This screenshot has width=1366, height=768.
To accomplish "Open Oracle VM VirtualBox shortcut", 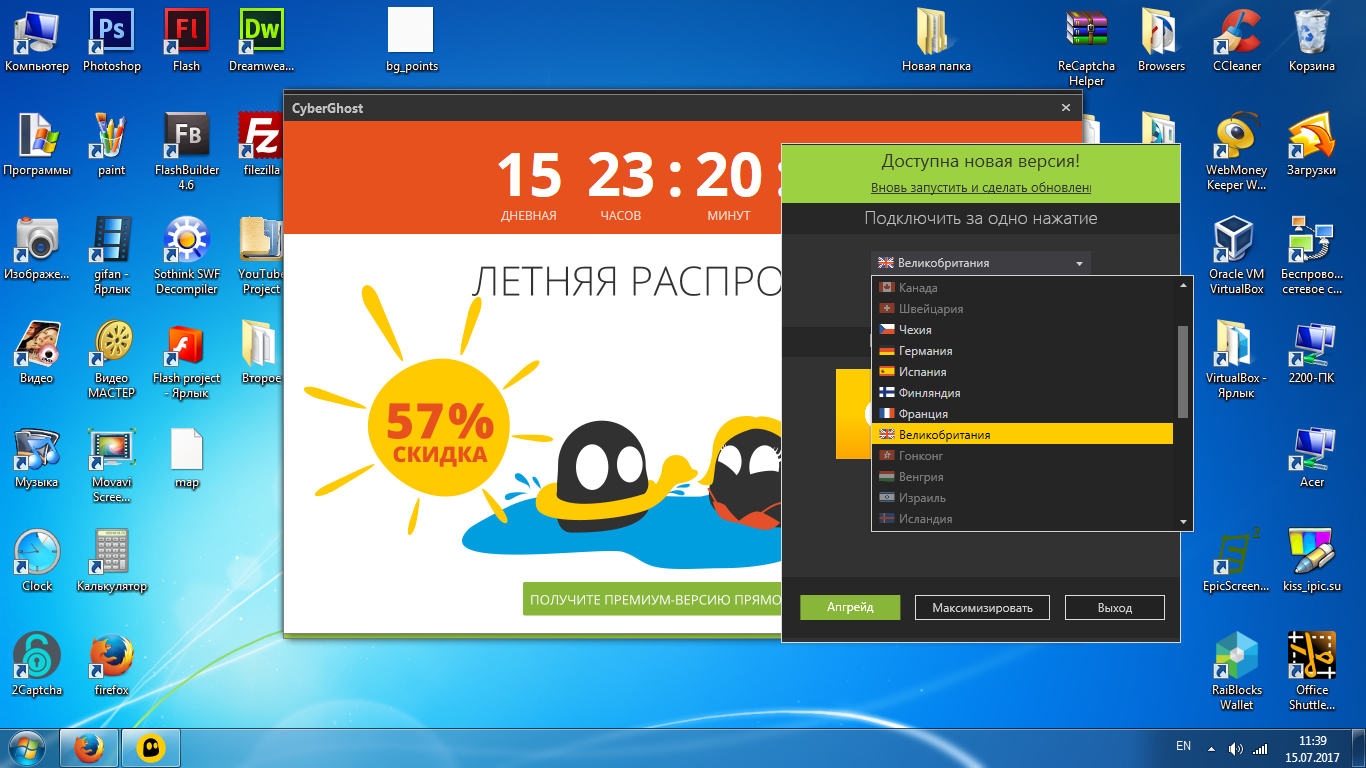I will pyautogui.click(x=1237, y=255).
